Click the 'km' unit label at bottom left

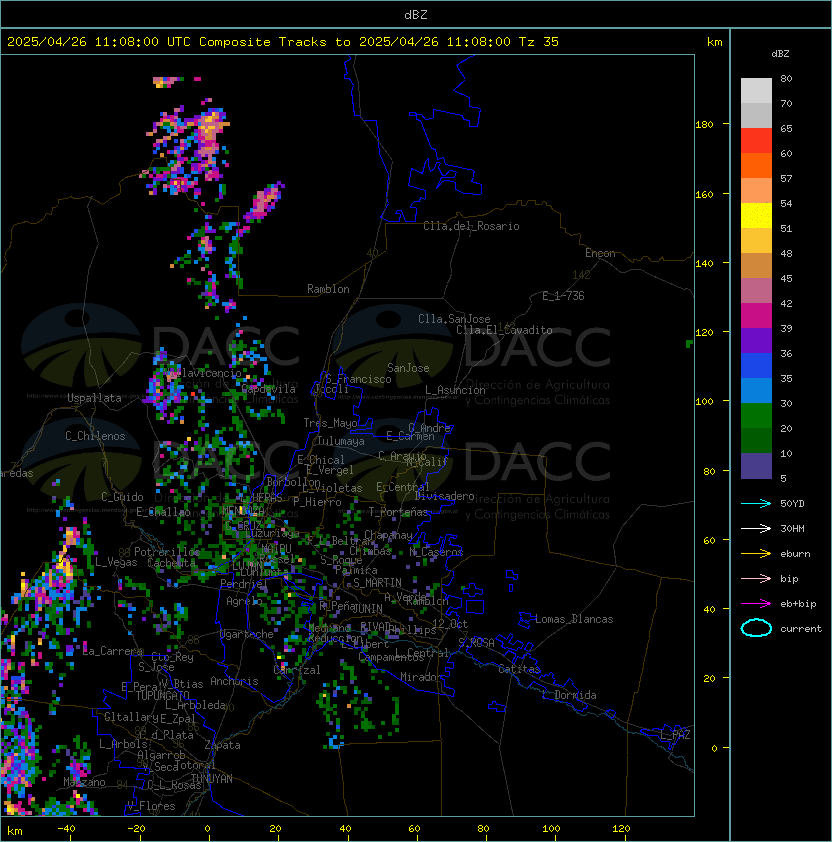(x=15, y=831)
